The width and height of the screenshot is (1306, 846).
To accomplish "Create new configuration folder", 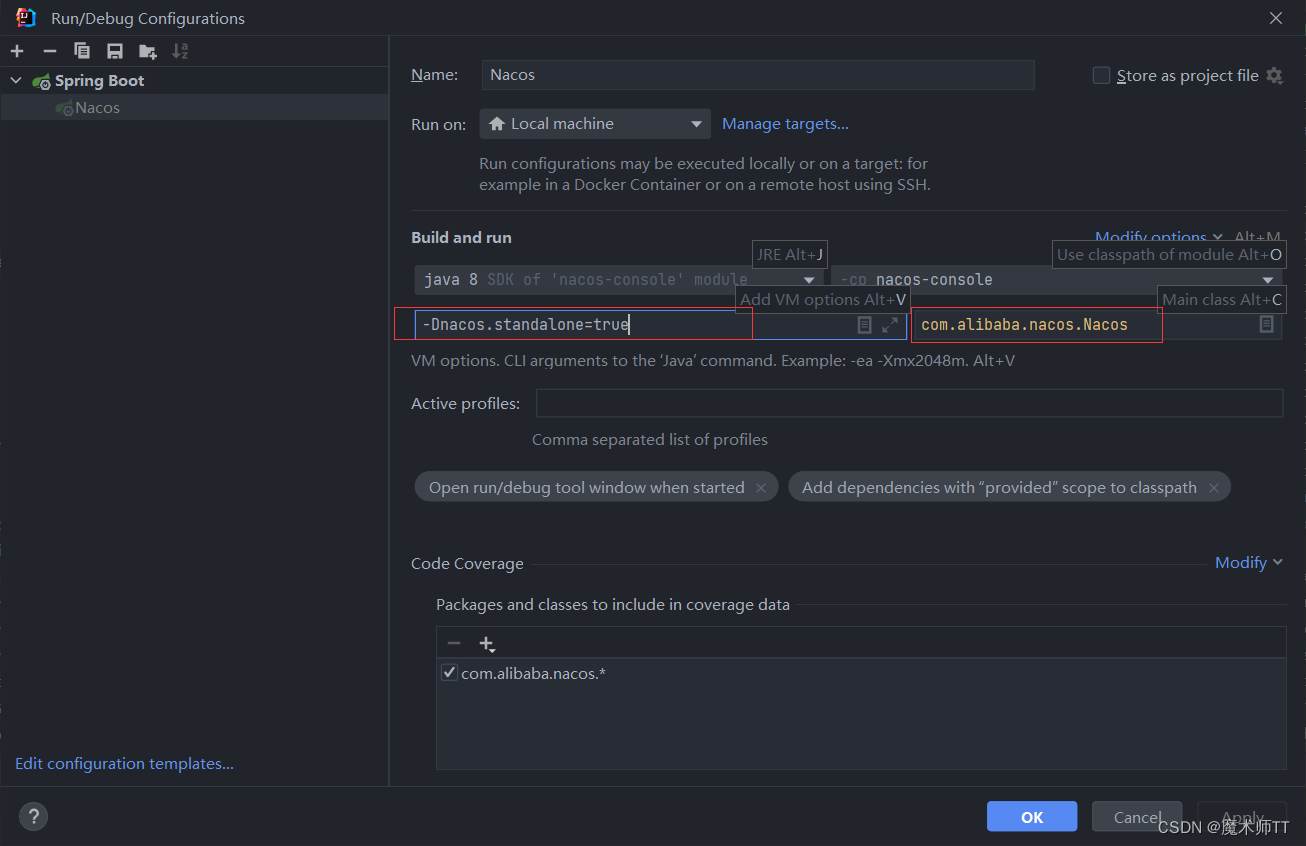I will click(148, 51).
